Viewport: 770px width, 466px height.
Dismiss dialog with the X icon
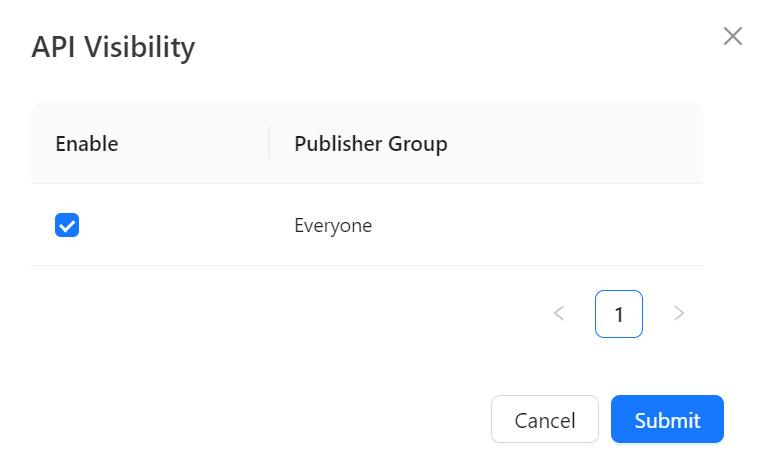pyautogui.click(x=732, y=37)
